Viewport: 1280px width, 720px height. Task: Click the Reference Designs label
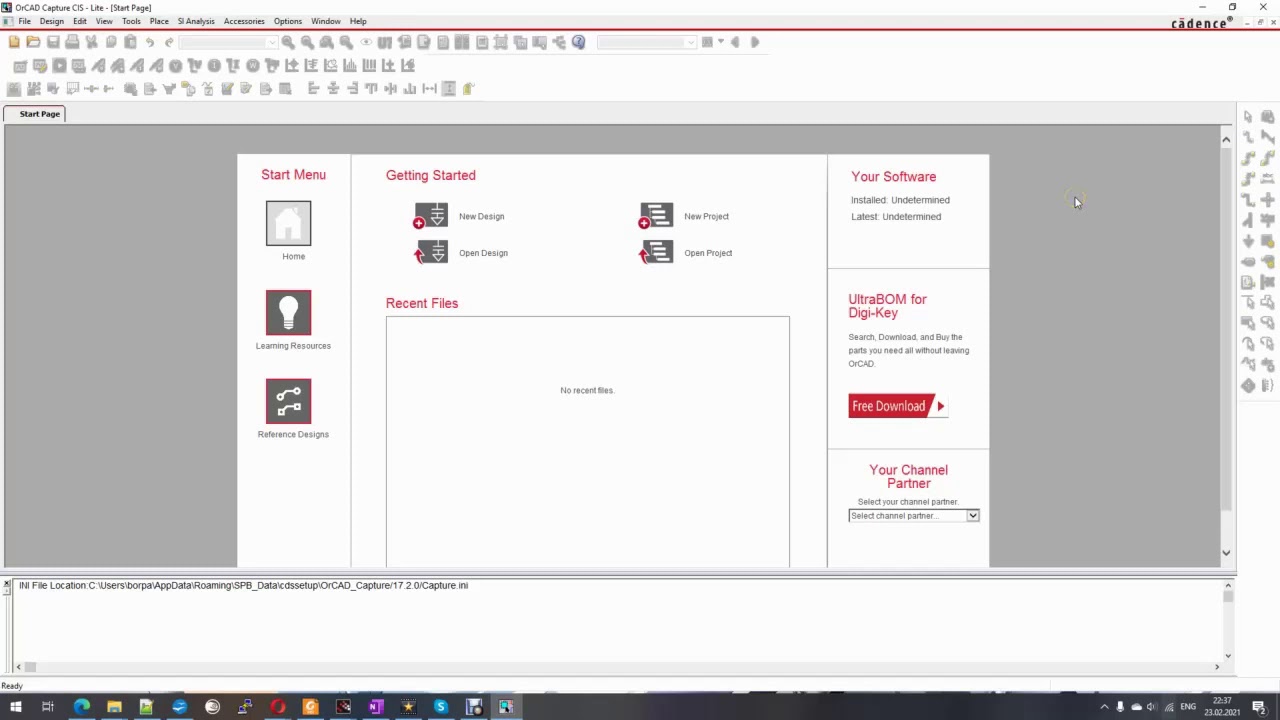pyautogui.click(x=293, y=434)
